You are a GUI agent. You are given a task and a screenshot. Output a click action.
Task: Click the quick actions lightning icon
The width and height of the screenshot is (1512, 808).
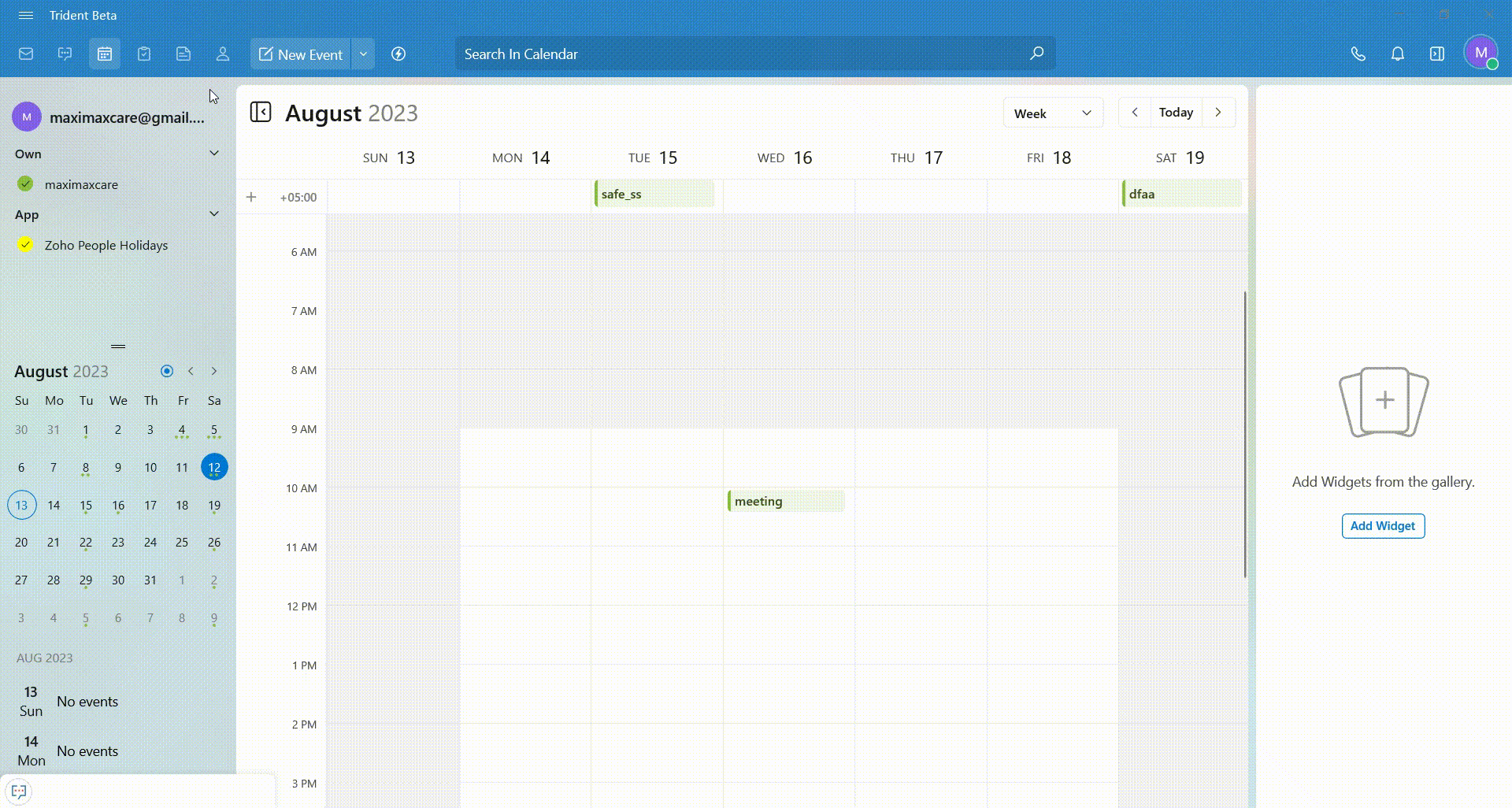398,54
